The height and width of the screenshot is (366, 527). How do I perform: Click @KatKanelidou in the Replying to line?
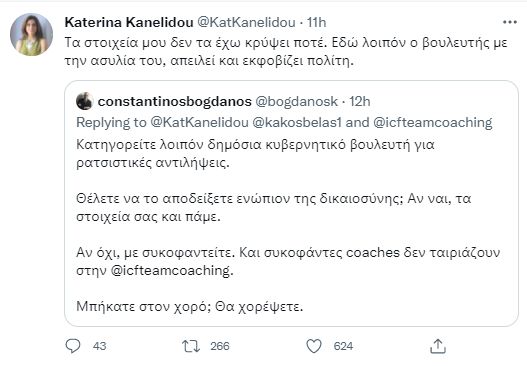199,122
